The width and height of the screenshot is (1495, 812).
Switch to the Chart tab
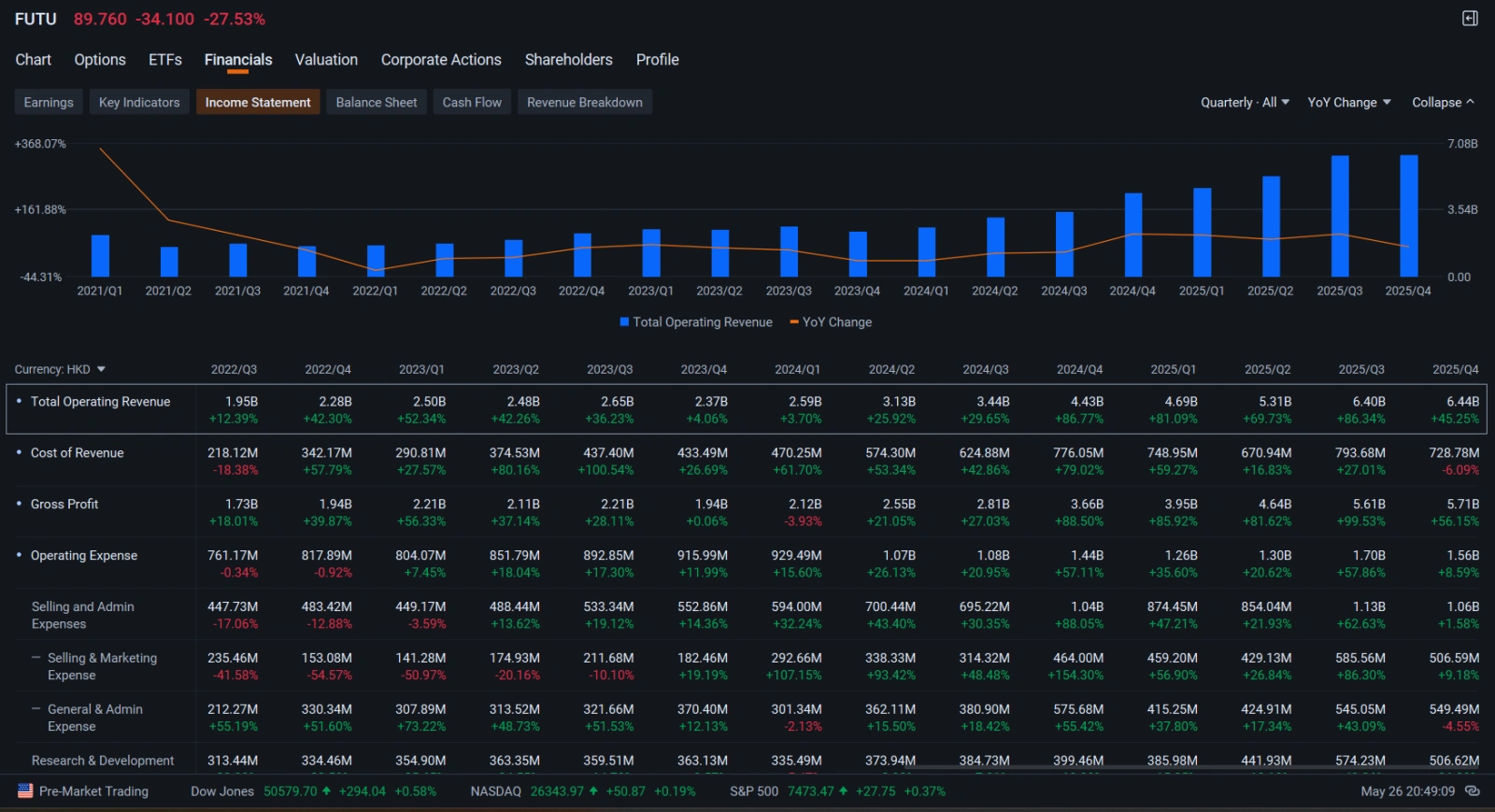point(34,59)
